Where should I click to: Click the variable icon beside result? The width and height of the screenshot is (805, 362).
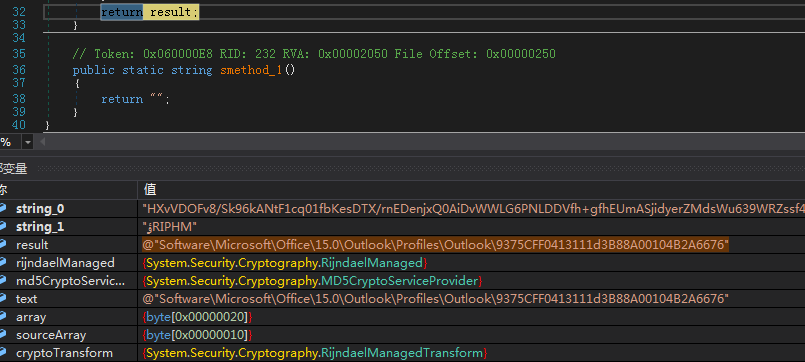(3, 244)
